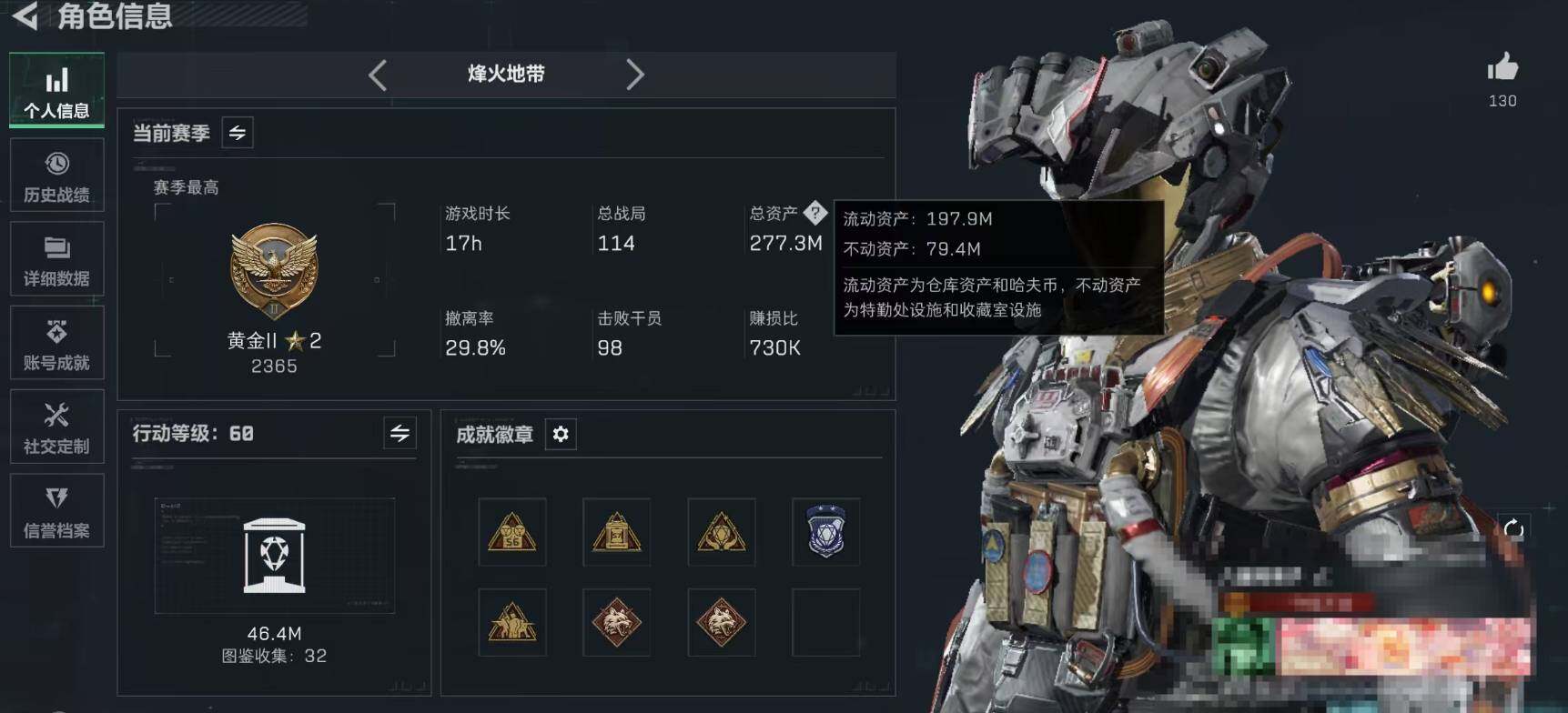Image resolution: width=1568 pixels, height=713 pixels.
Task: Open the collection showcase thumbnail showing 46.4M
Action: point(274,556)
